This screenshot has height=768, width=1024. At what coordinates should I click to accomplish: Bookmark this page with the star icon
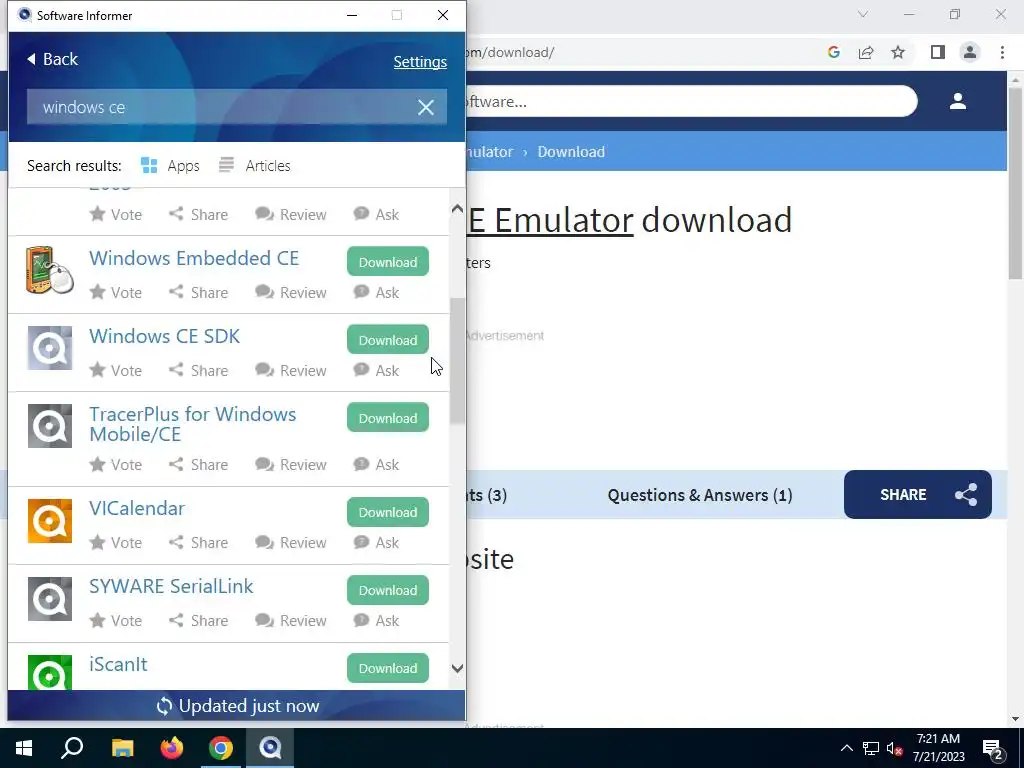pyautogui.click(x=898, y=52)
